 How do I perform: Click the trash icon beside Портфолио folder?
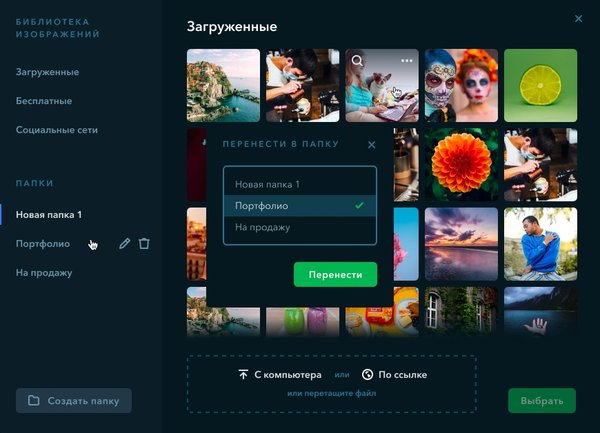(x=144, y=243)
